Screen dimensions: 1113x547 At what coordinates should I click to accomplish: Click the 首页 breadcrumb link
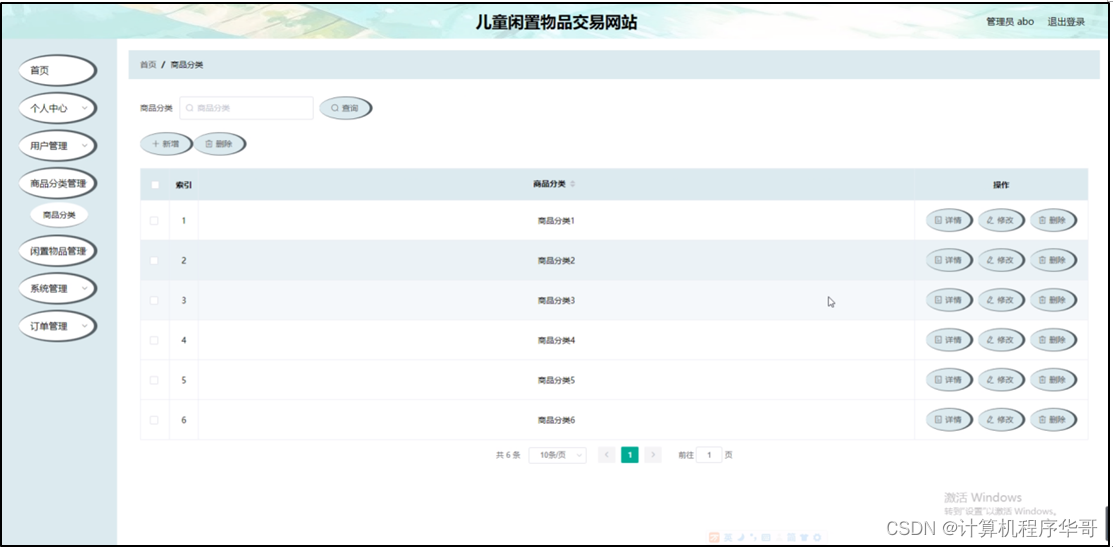148,65
